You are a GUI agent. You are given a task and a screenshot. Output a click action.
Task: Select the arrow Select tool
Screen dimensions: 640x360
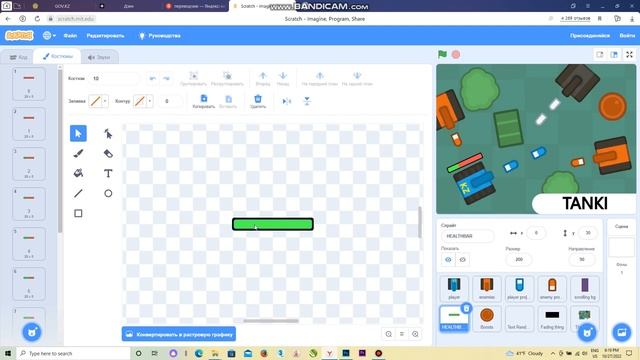tap(78, 133)
